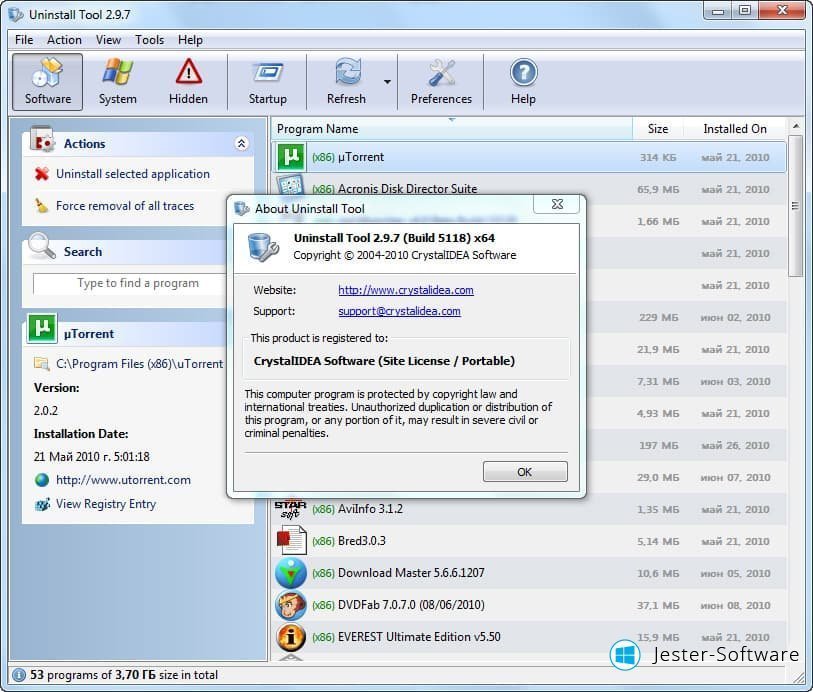Open the crystalidea.com website link

(x=405, y=290)
